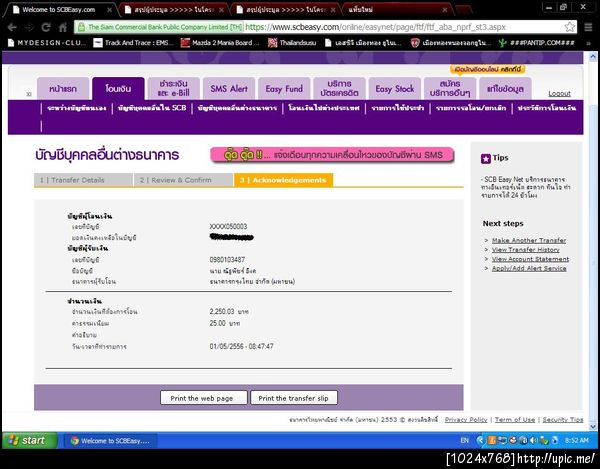
Task: Click the browser forward arrow
Action: pos(29,27)
